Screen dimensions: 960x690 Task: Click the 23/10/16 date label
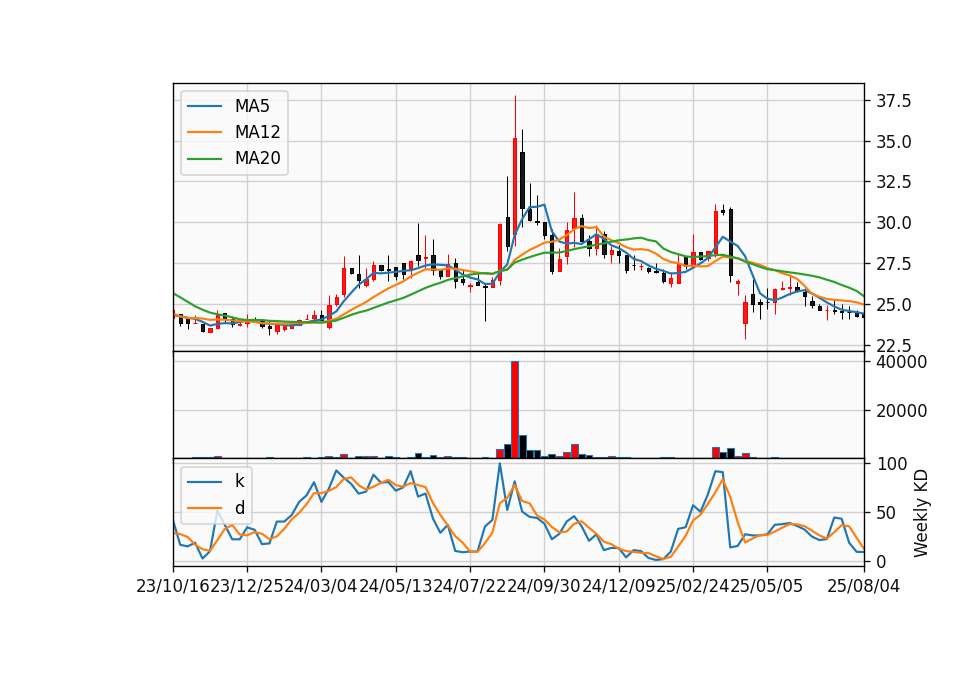173,586
